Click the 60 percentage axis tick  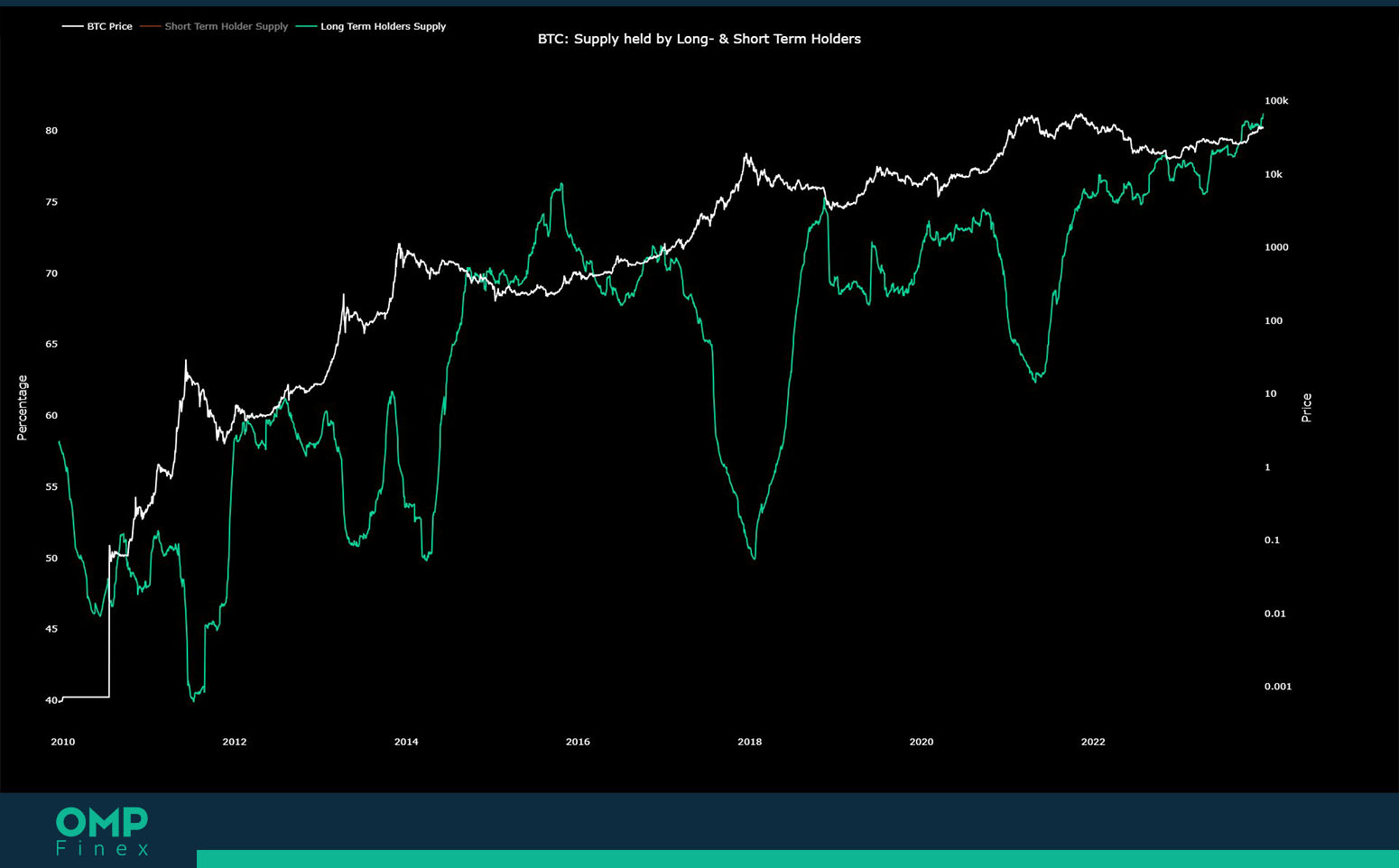(51, 416)
